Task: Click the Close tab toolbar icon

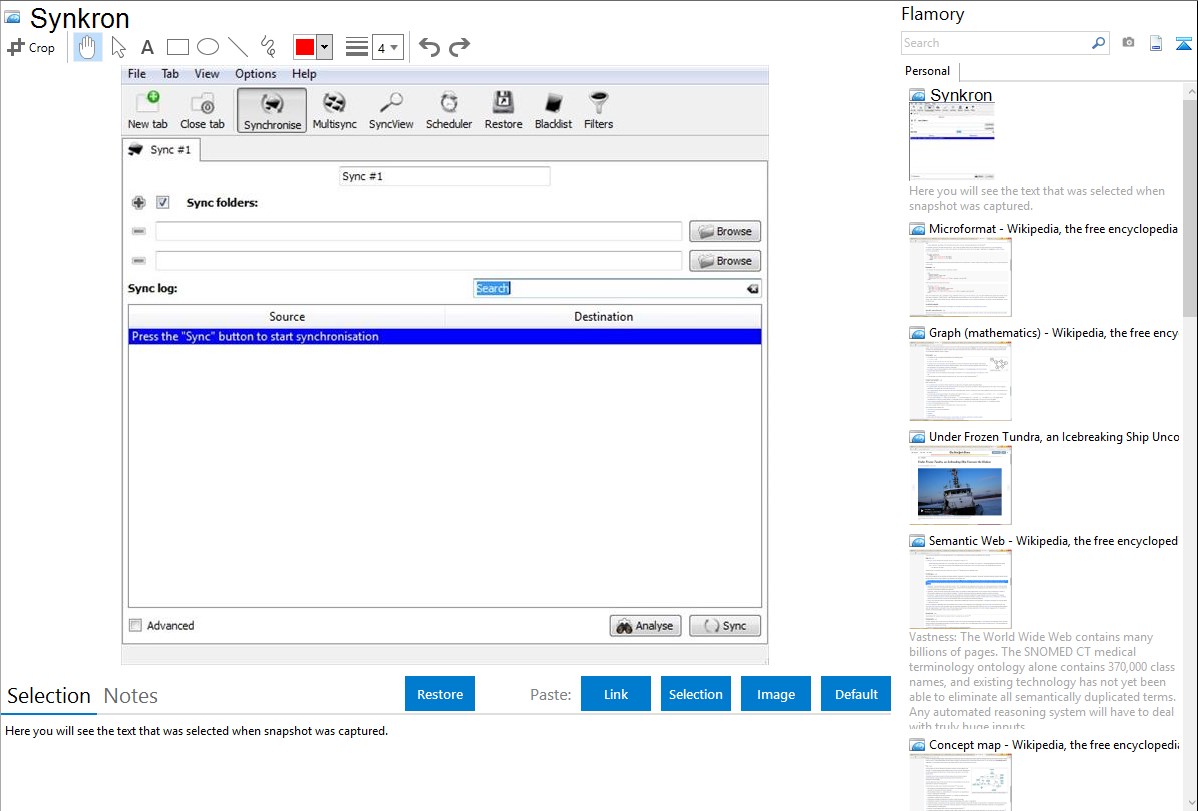Action: [x=202, y=110]
